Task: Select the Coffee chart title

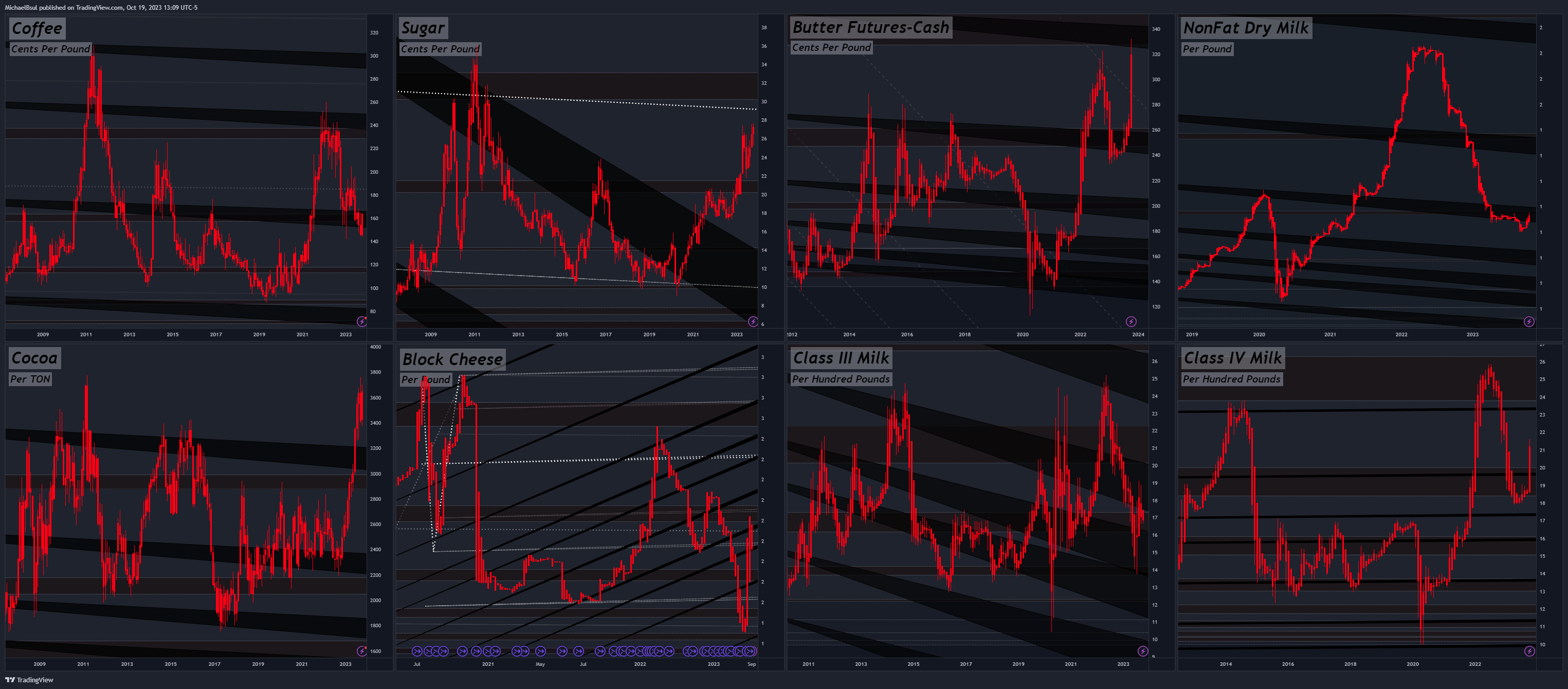Action: coord(37,28)
